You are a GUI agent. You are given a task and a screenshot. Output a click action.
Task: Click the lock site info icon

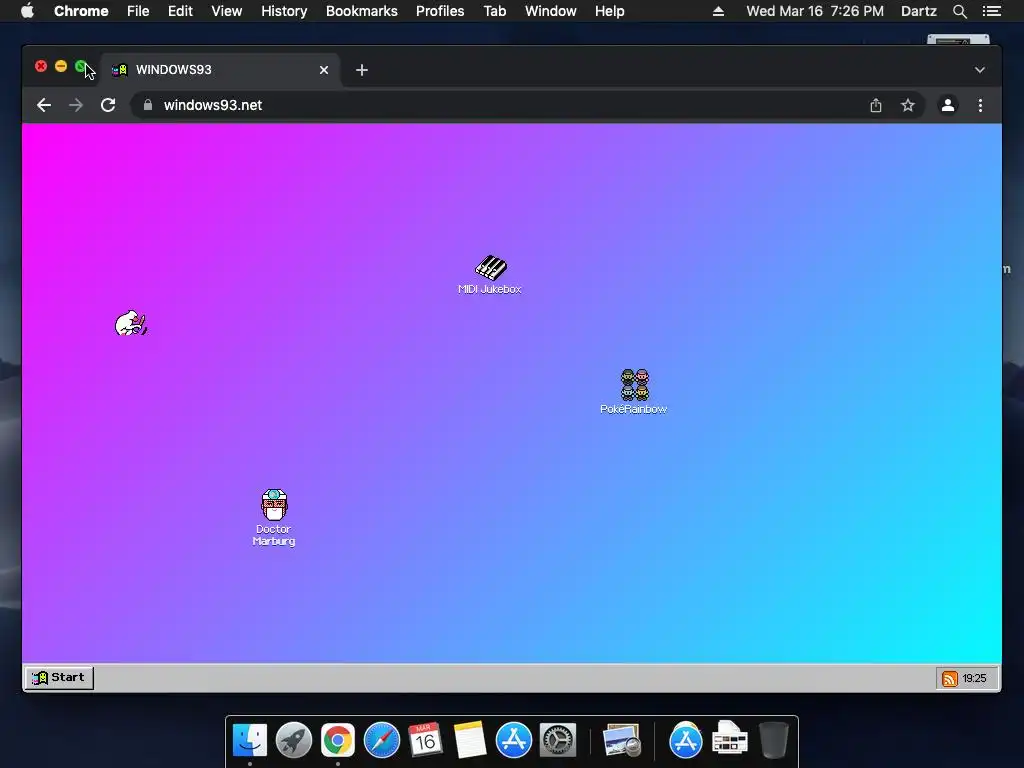148,105
